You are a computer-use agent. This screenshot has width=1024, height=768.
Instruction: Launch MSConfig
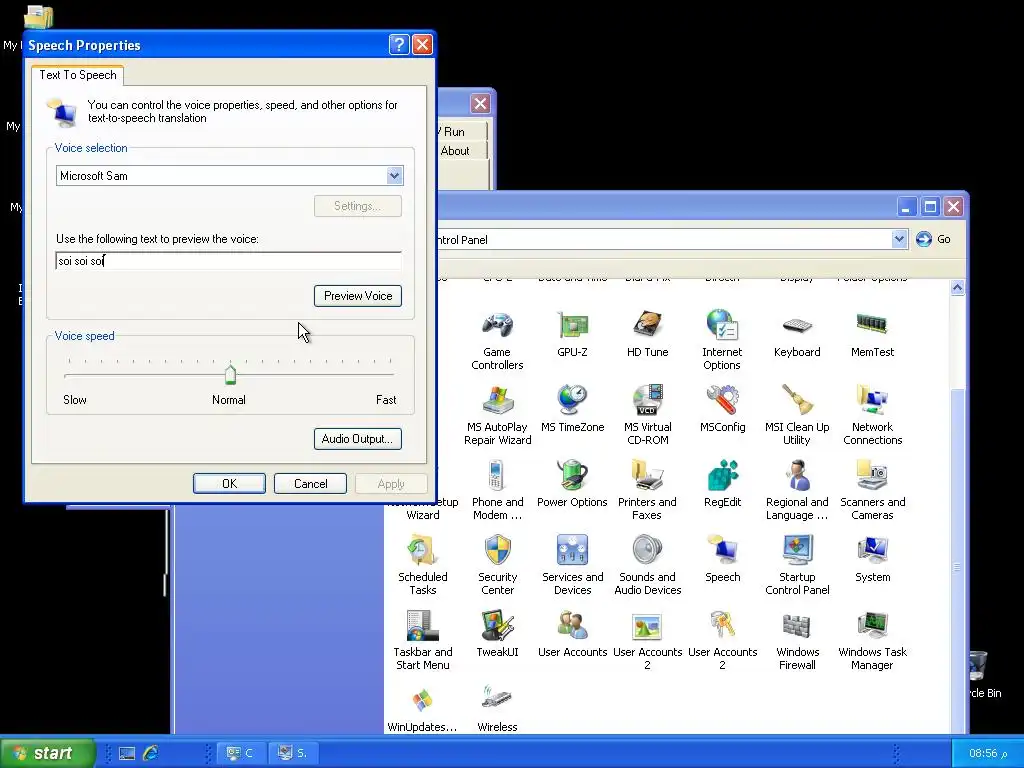coord(722,409)
